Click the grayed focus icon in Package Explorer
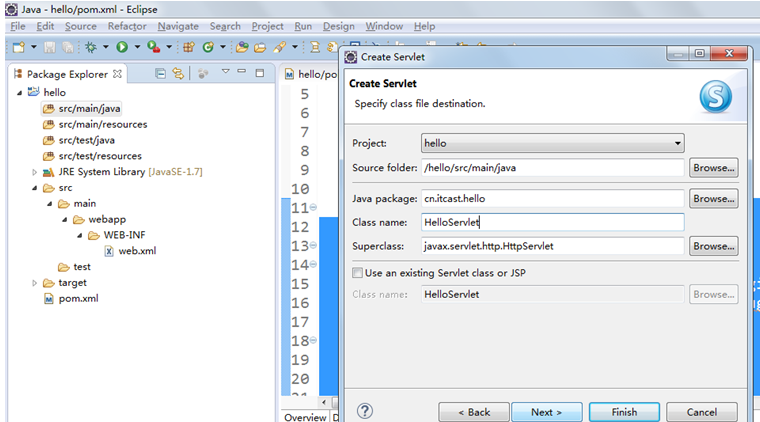Image resolution: width=760 pixels, height=422 pixels. coord(203,74)
